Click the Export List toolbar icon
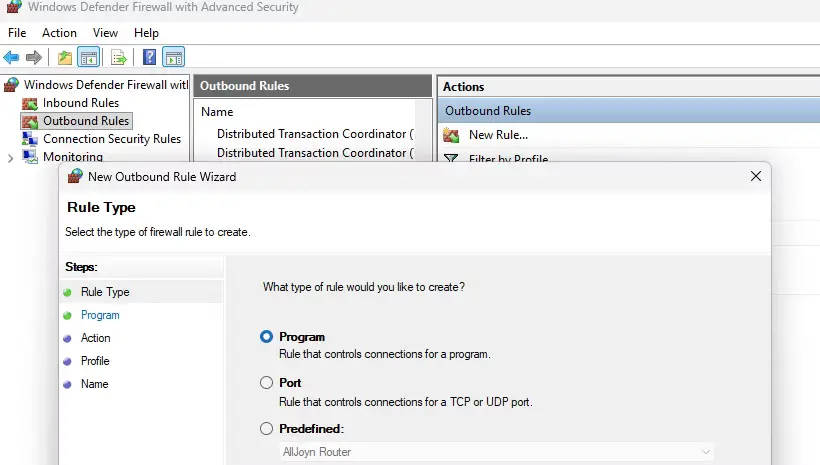The width and height of the screenshot is (820, 465). tap(119, 57)
